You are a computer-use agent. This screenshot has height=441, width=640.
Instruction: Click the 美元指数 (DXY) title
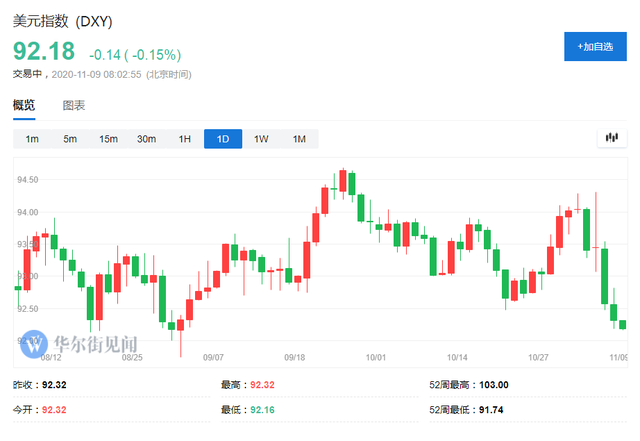[62, 21]
